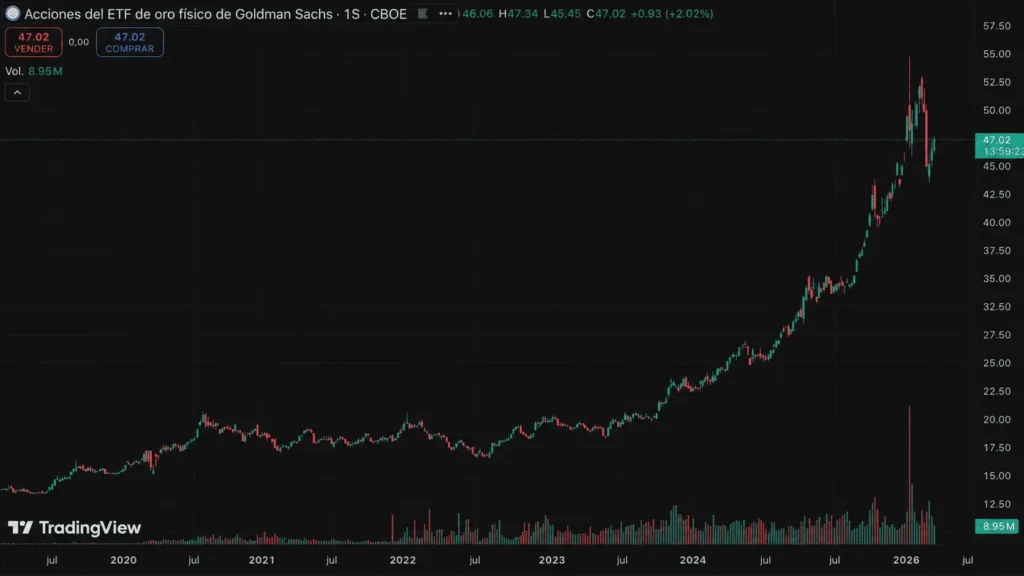Click the green 8.95M volume label on axis
1024x576 pixels.
[x=997, y=526]
